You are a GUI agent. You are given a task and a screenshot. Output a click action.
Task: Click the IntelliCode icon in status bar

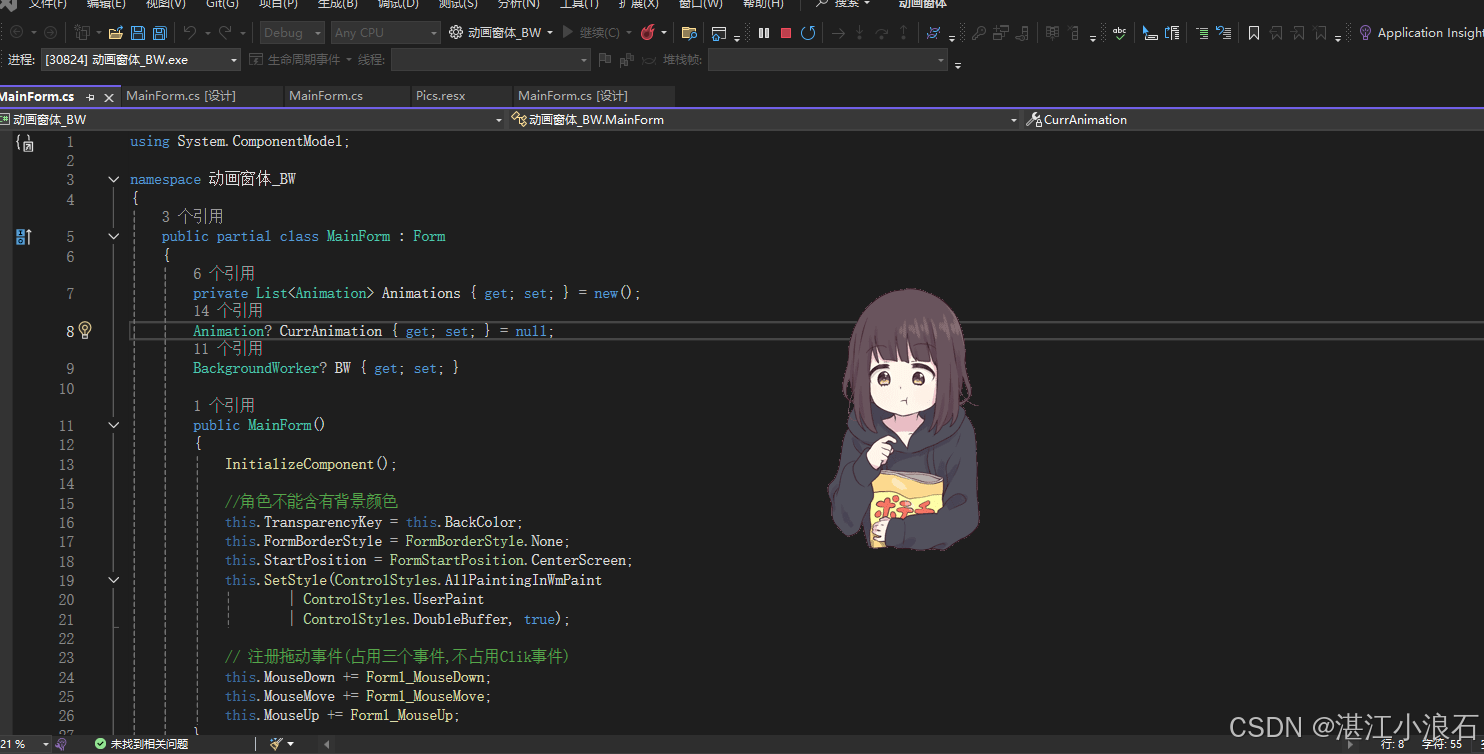pyautogui.click(x=61, y=744)
